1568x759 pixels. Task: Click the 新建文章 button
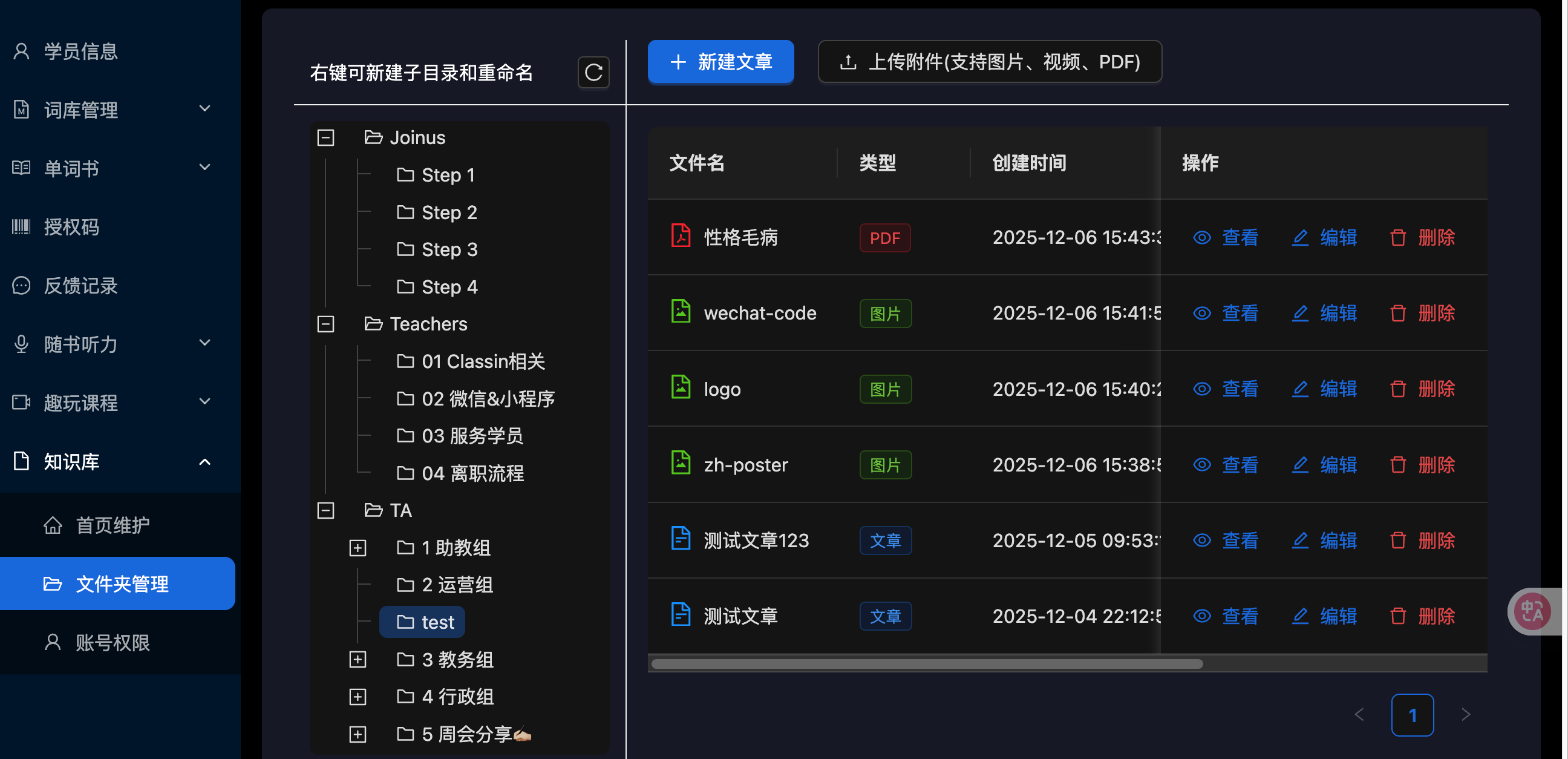point(720,62)
